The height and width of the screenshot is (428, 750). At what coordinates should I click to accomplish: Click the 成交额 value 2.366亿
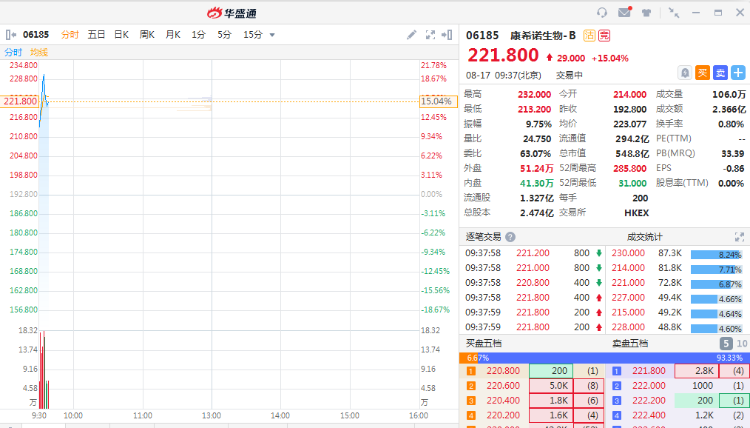point(729,110)
